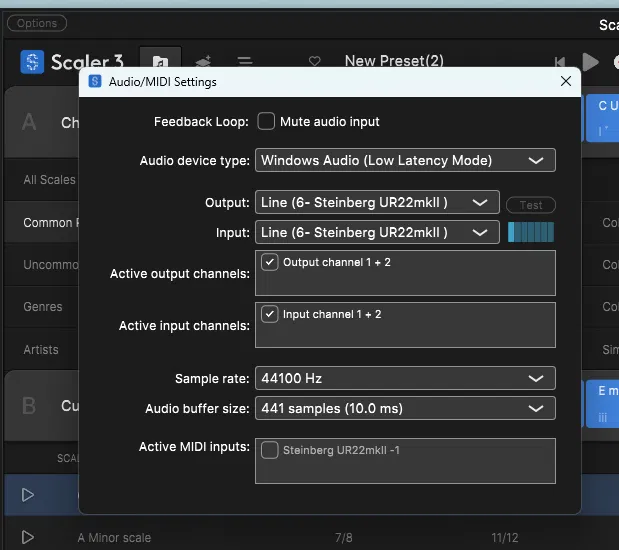
Task: Click the skip to start icon
Action: click(x=560, y=62)
